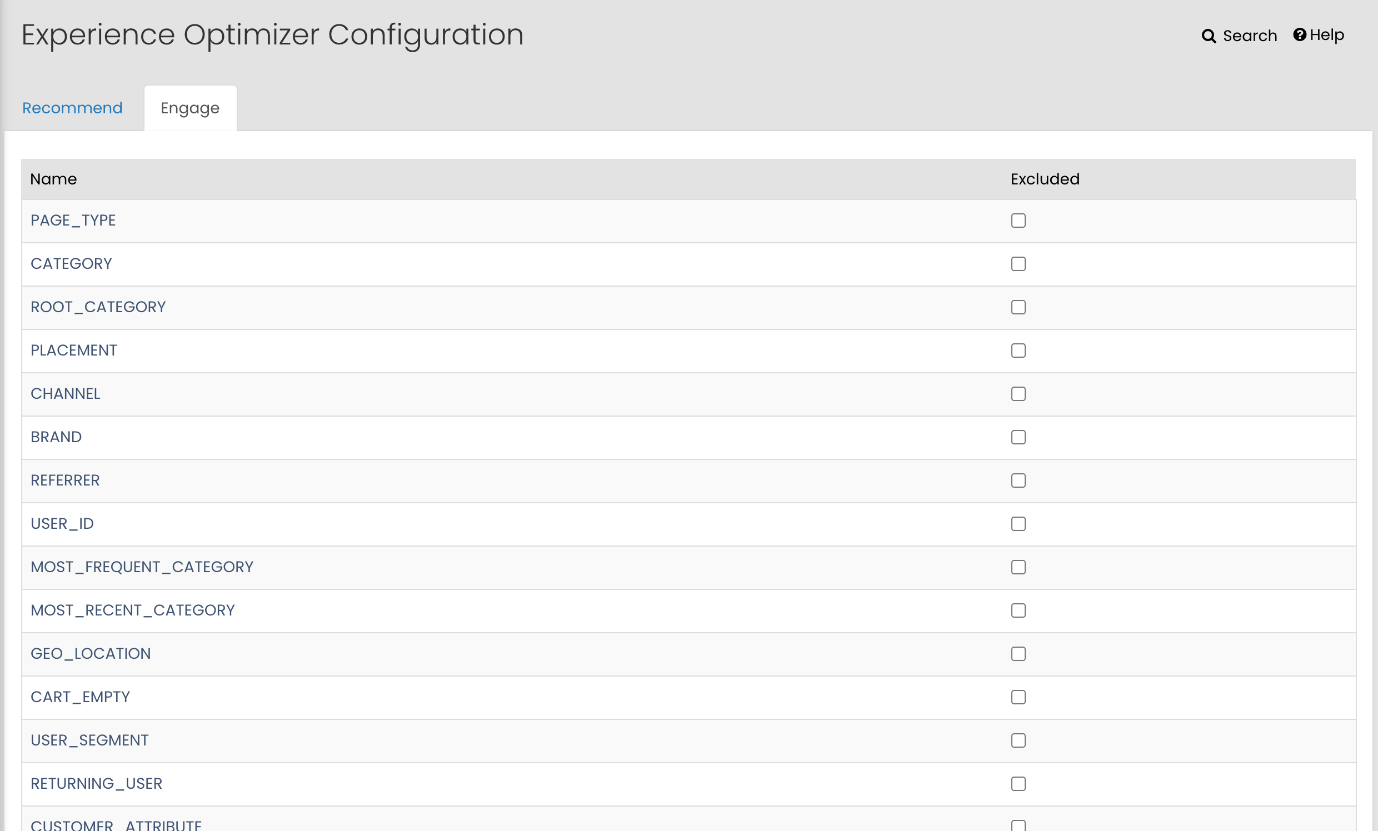Toggle the USER_ID Excluded checkbox
1378x831 pixels.
pos(1018,524)
